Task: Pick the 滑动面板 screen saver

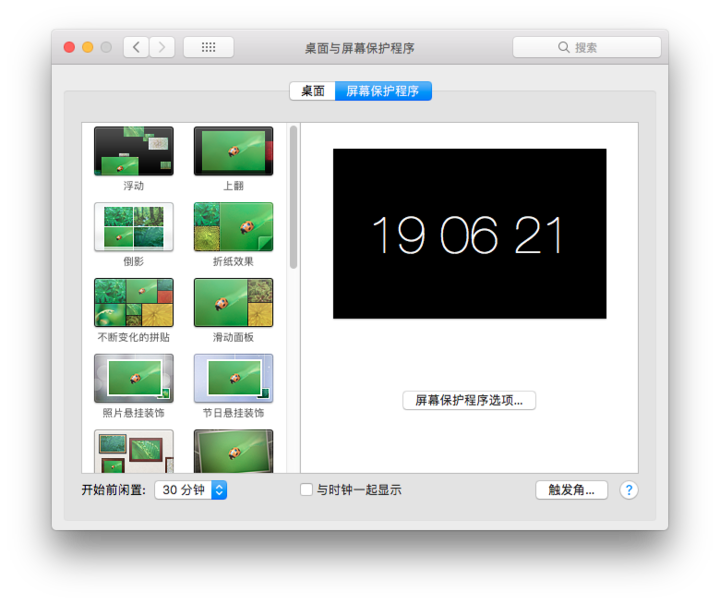Action: [234, 303]
